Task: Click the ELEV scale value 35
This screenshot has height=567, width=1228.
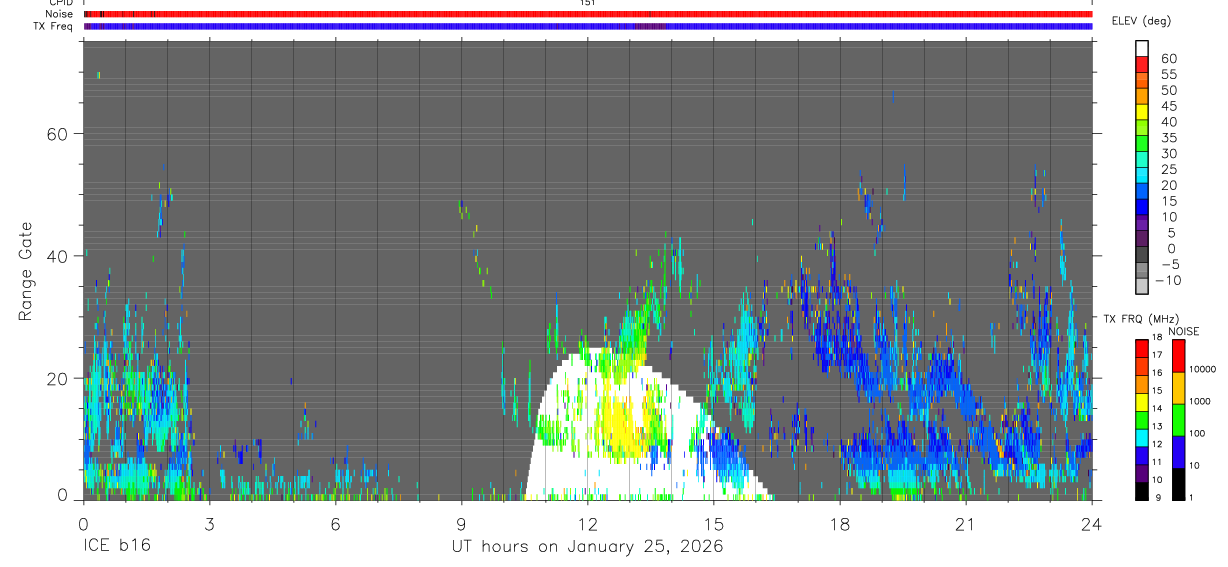Action: tap(1167, 137)
